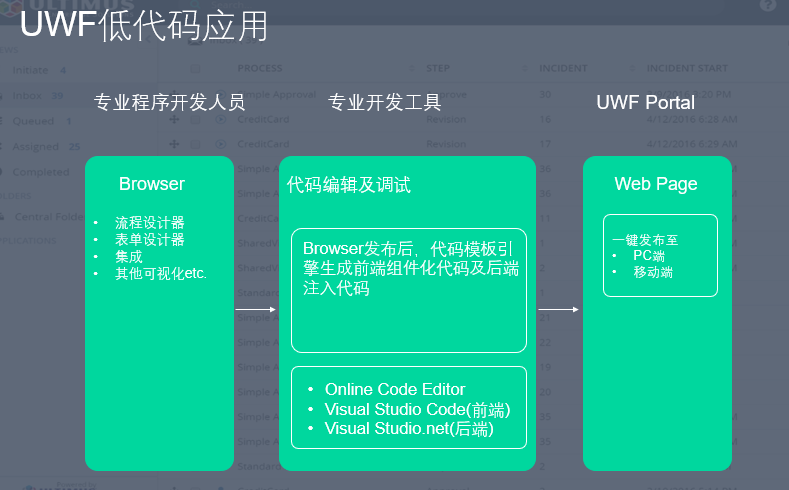The image size is (789, 490).
Task: Tick the checkbox on CreditCard incident 16 row
Action: click(195, 120)
